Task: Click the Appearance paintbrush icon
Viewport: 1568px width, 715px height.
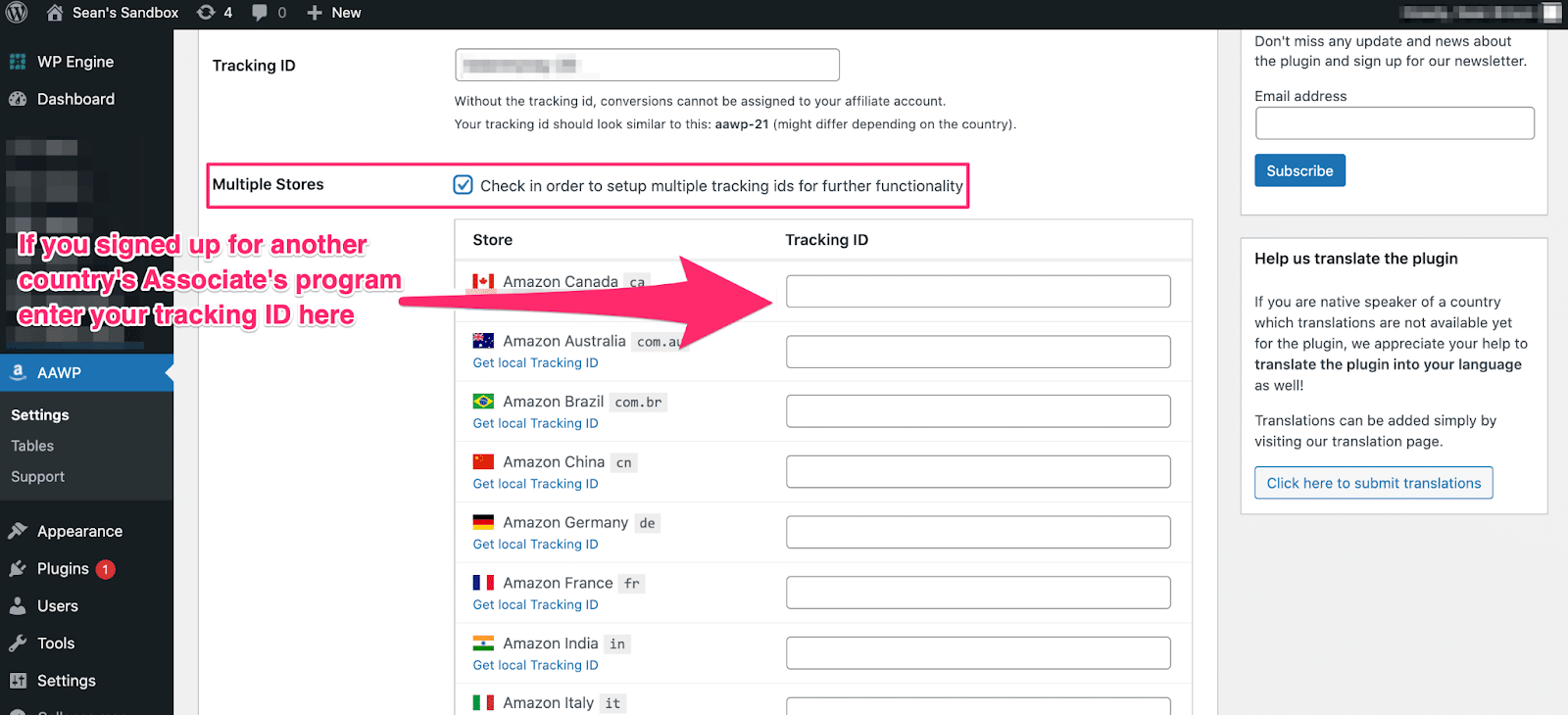Action: click(x=18, y=531)
